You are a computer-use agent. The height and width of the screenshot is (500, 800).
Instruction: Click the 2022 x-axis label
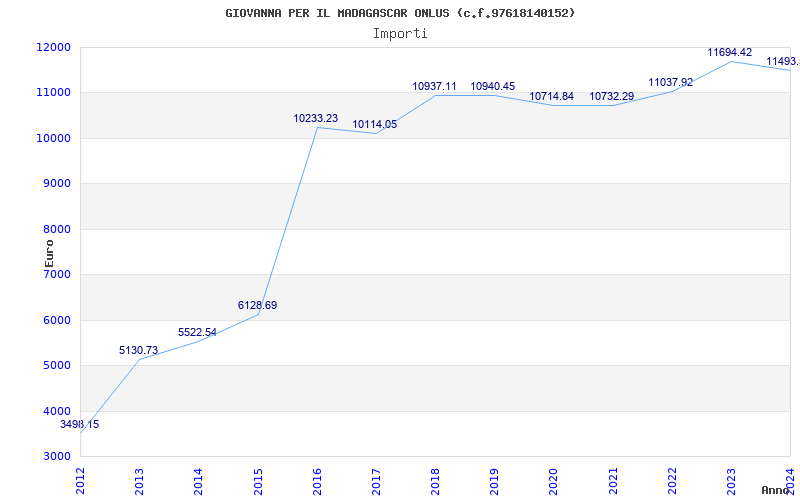[x=672, y=481]
